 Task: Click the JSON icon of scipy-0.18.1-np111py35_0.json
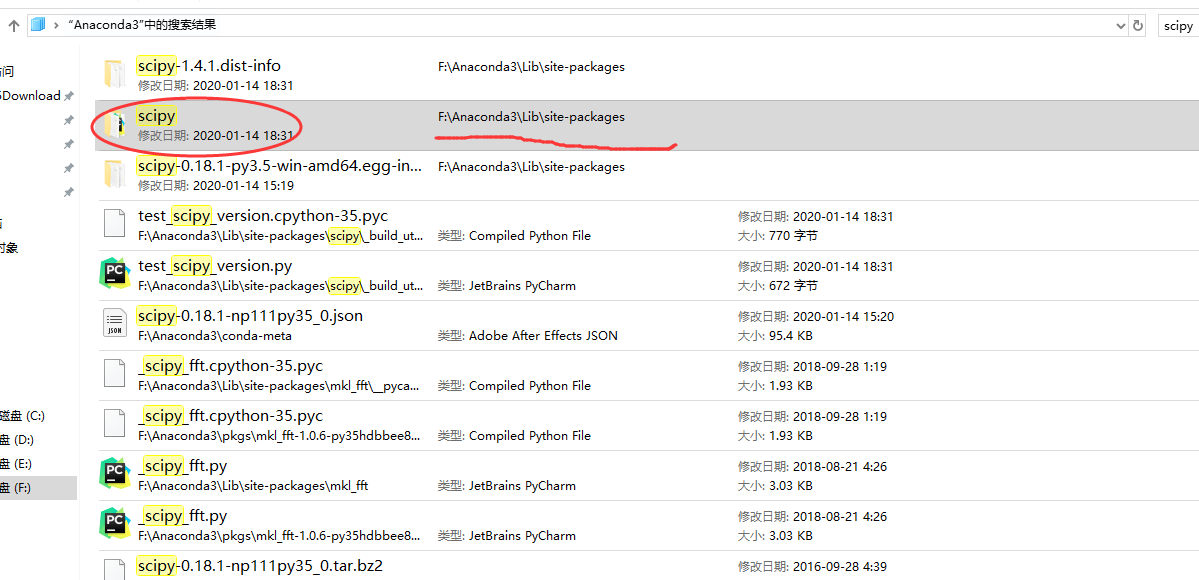114,323
